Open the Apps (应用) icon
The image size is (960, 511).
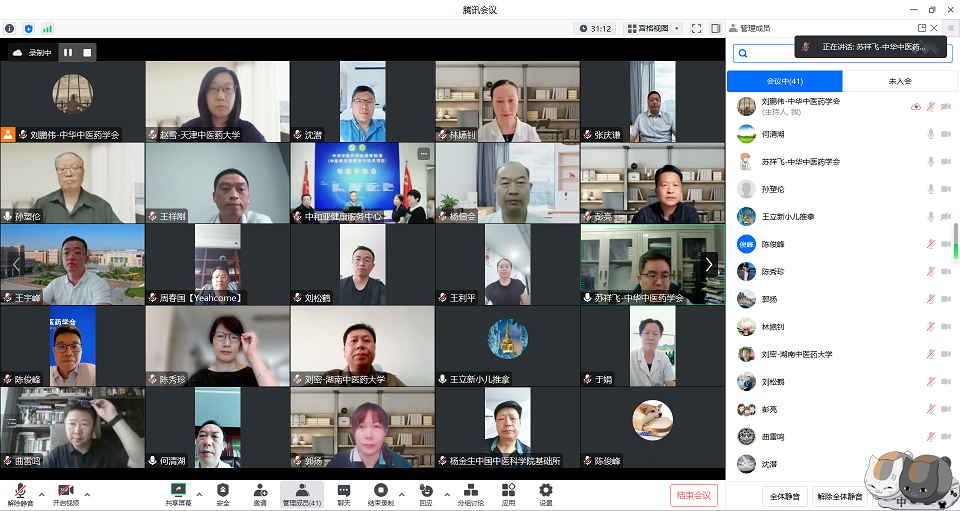[x=508, y=493]
